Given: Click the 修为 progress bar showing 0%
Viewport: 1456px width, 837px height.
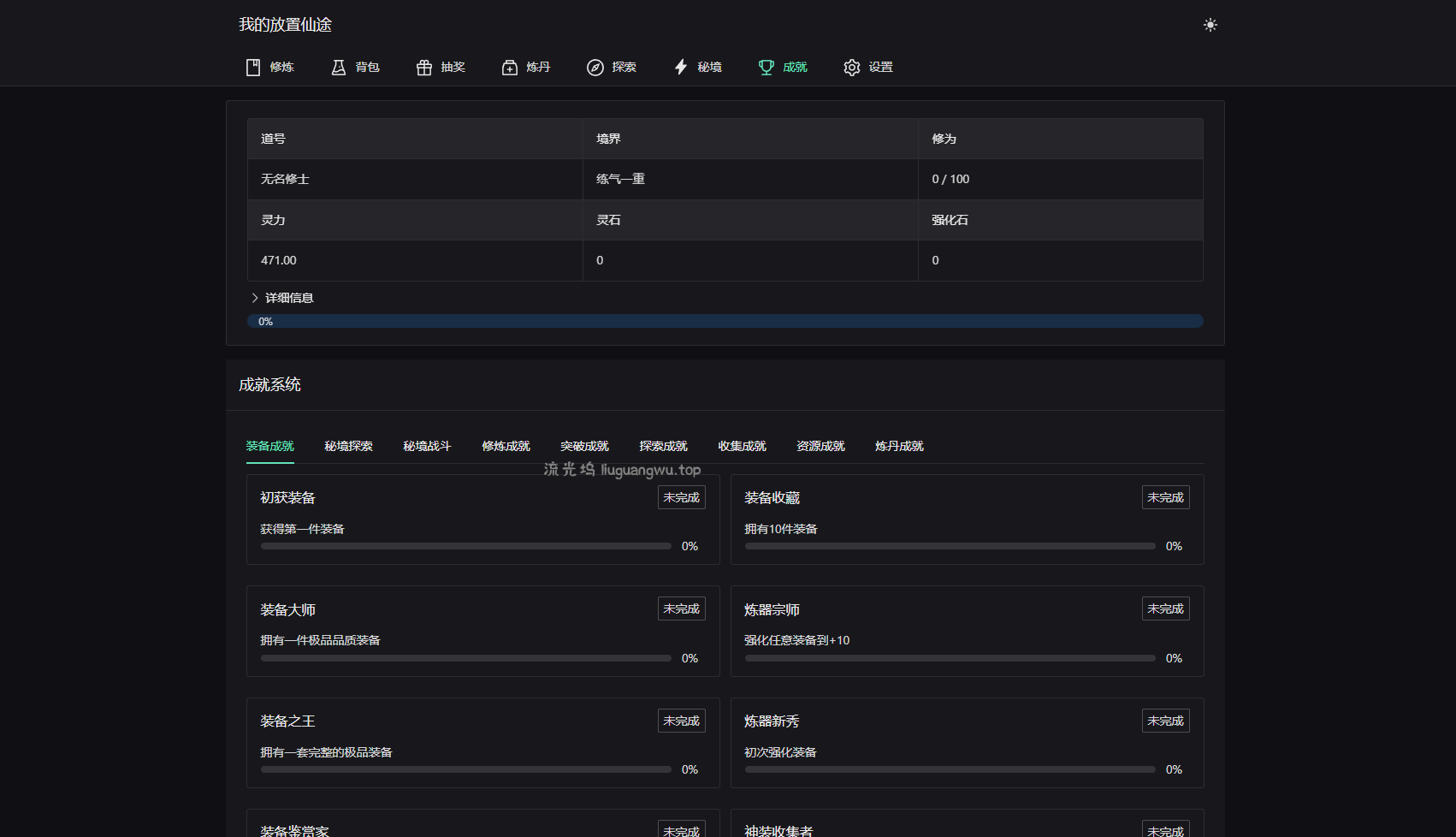Looking at the screenshot, I should (725, 321).
